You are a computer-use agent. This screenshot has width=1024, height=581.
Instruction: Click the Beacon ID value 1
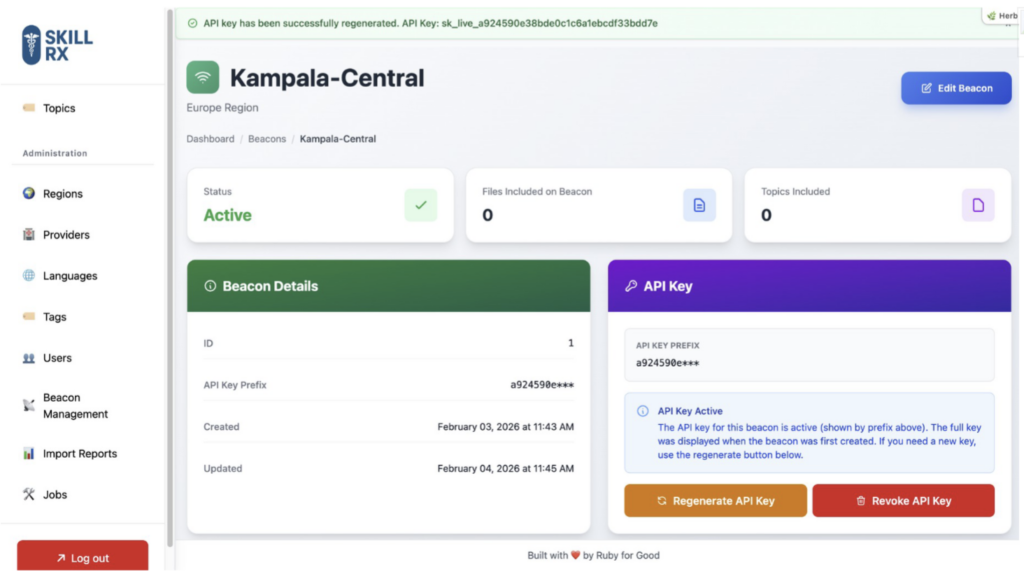coord(571,343)
